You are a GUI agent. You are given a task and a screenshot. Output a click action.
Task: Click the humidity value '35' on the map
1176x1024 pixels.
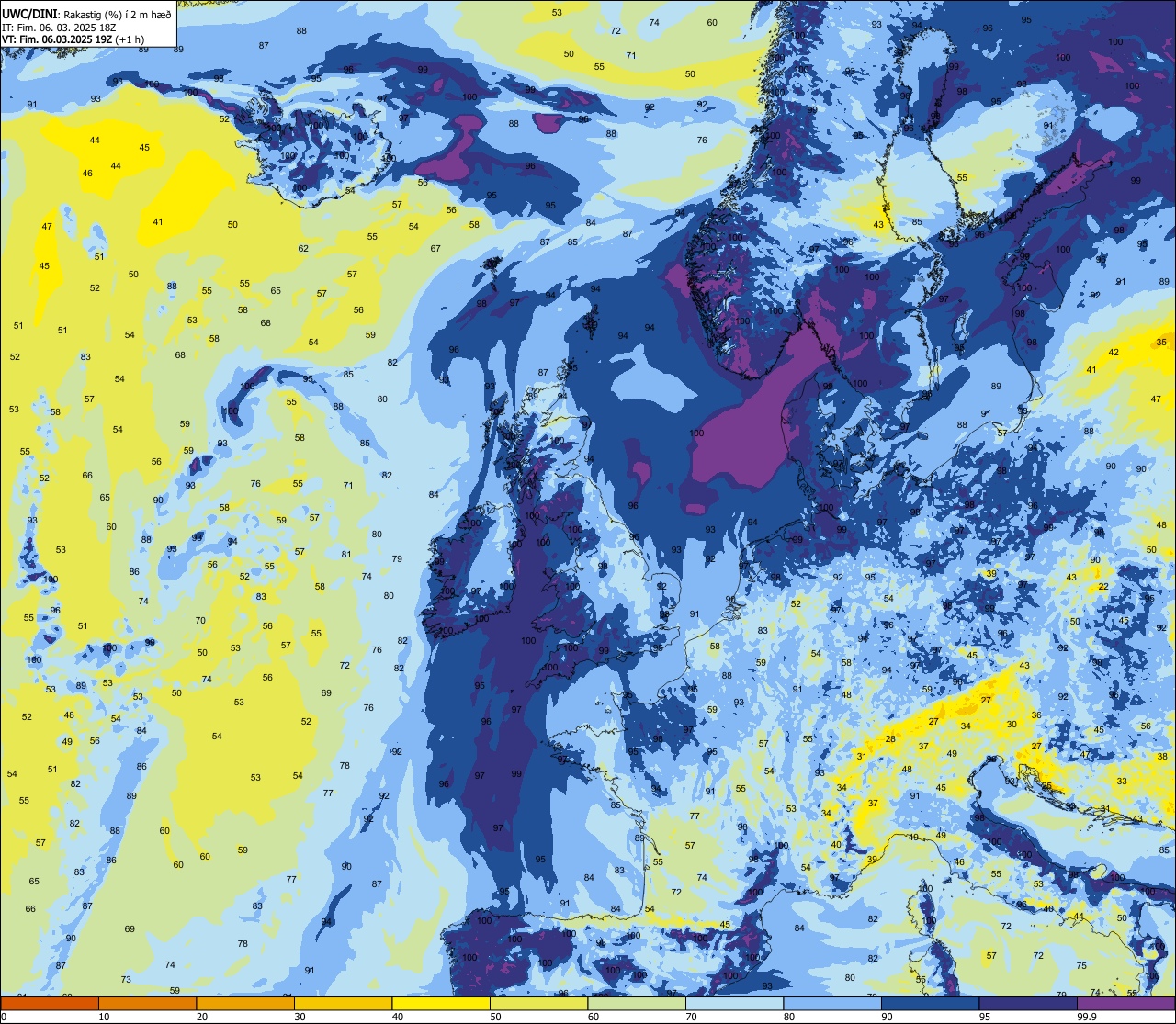tap(1161, 342)
